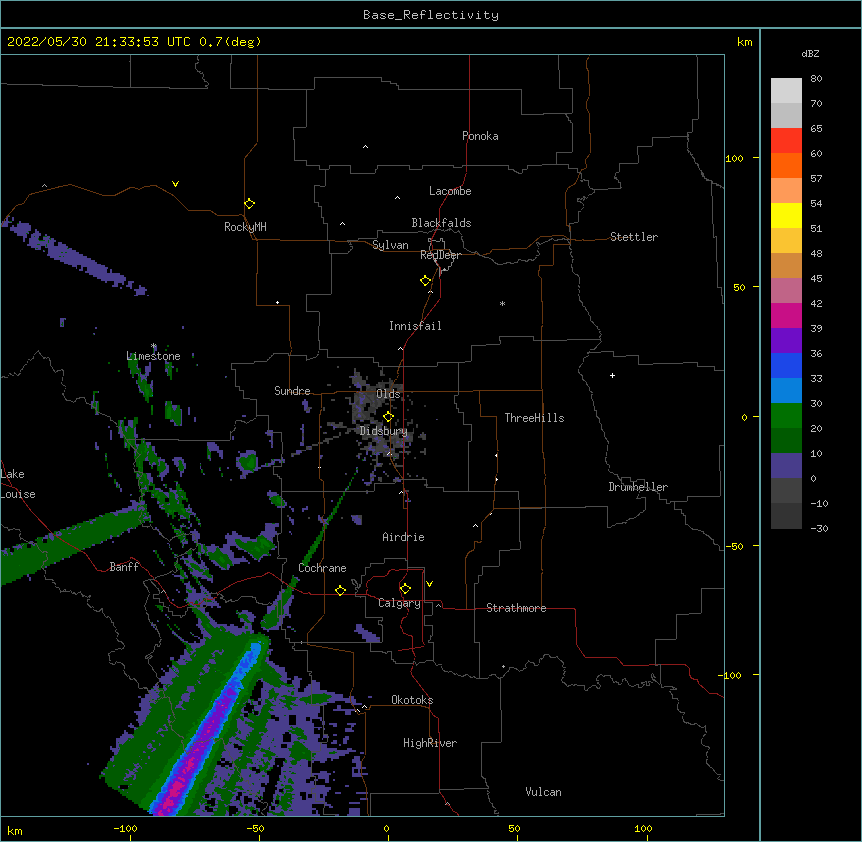The width and height of the screenshot is (862, 842).
Task: Click the Ponoka city label
Action: tap(480, 136)
